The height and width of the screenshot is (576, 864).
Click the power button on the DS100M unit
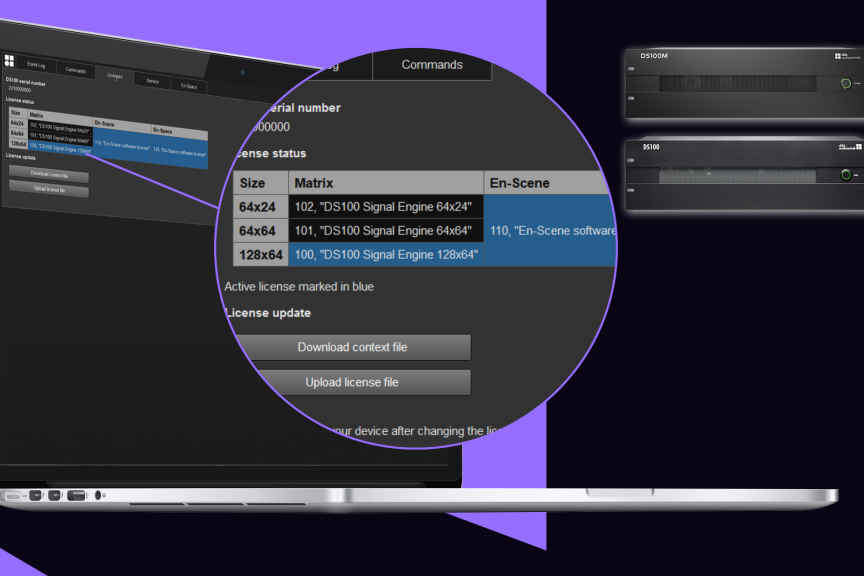click(846, 83)
